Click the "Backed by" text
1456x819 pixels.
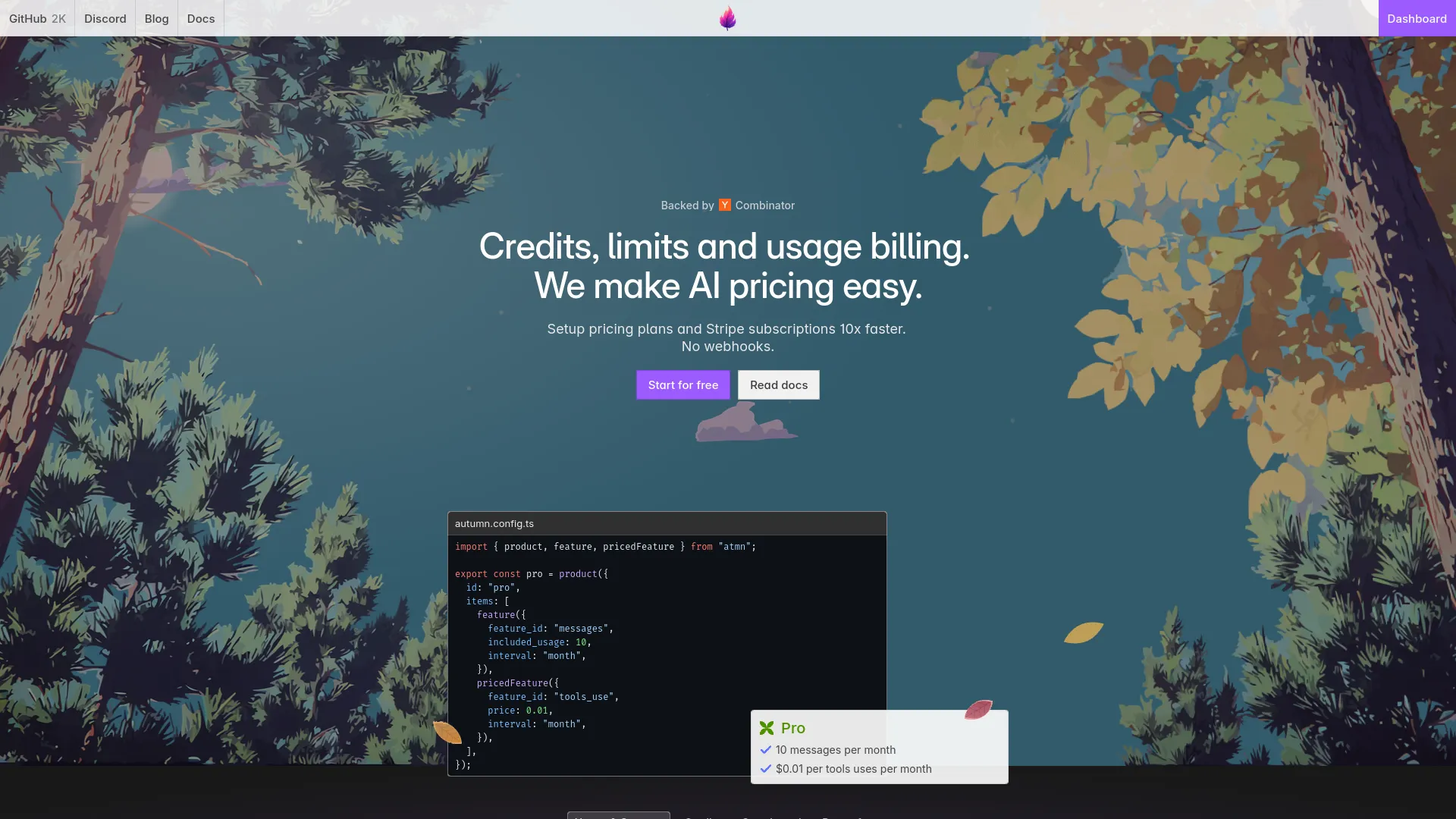pos(687,206)
